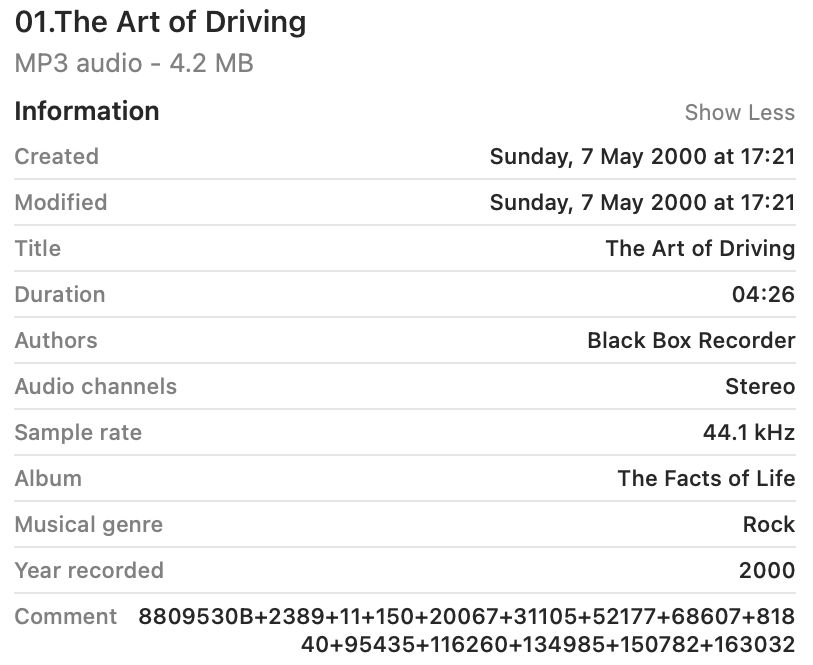Click the MP3 audio file size subtitle
Viewport: 813px width, 665px height.
tap(134, 64)
